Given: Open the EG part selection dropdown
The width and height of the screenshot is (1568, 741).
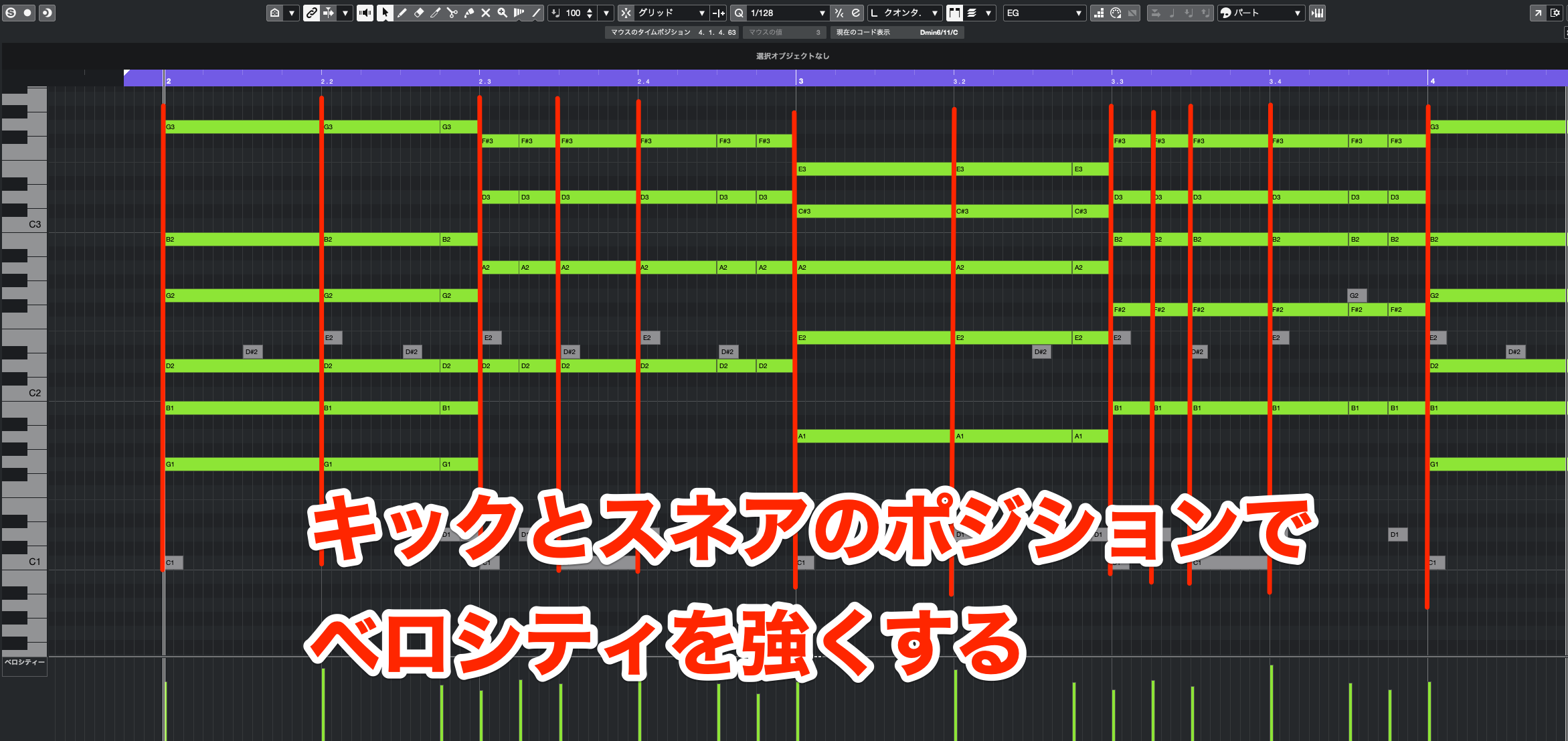Looking at the screenshot, I should pyautogui.click(x=1044, y=13).
